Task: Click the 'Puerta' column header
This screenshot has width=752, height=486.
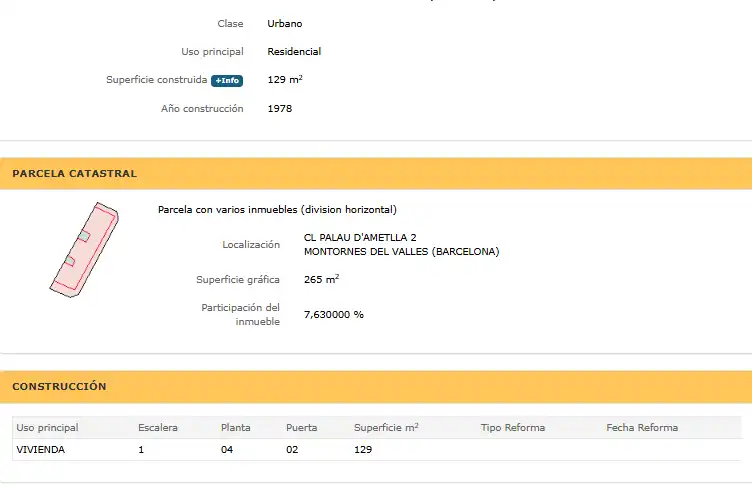Action: [x=302, y=427]
